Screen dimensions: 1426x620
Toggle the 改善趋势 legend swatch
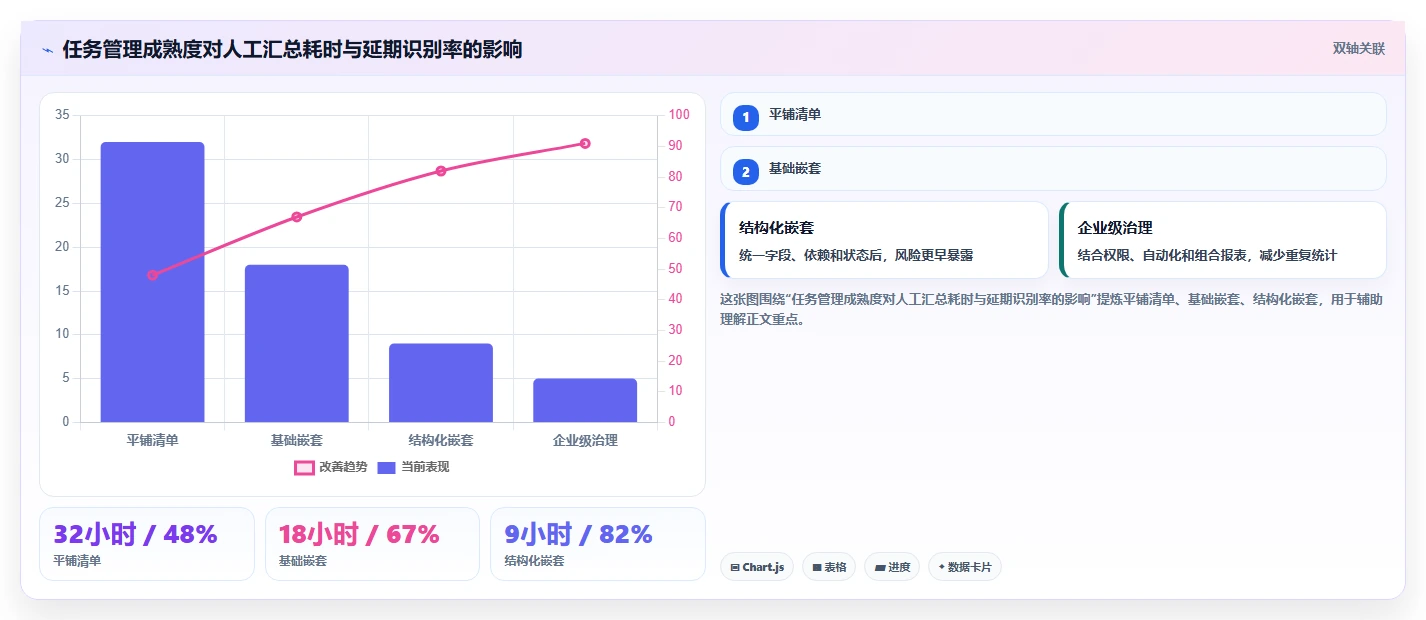305,467
